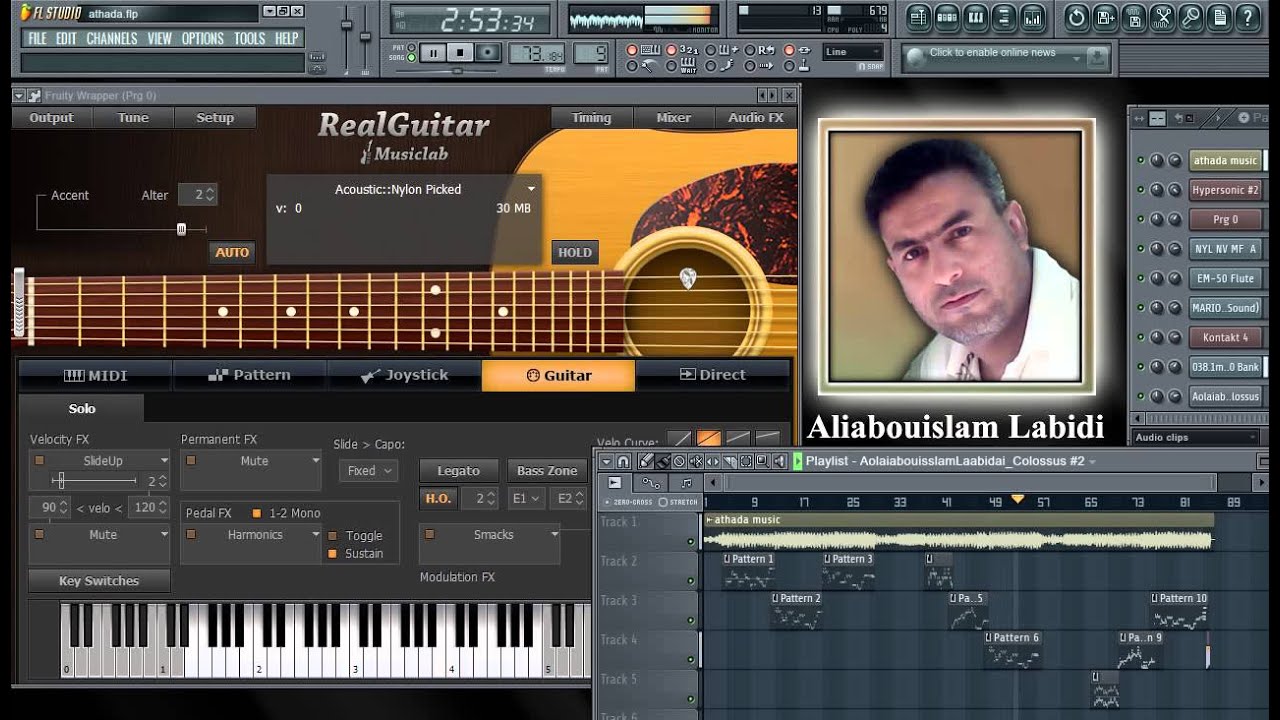This screenshot has height=720, width=1280.
Task: Click the Pause playback button
Action: pyautogui.click(x=433, y=53)
